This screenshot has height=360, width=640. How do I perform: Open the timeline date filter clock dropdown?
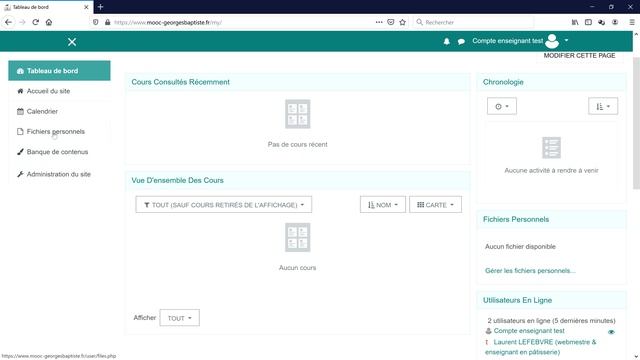pos(502,106)
